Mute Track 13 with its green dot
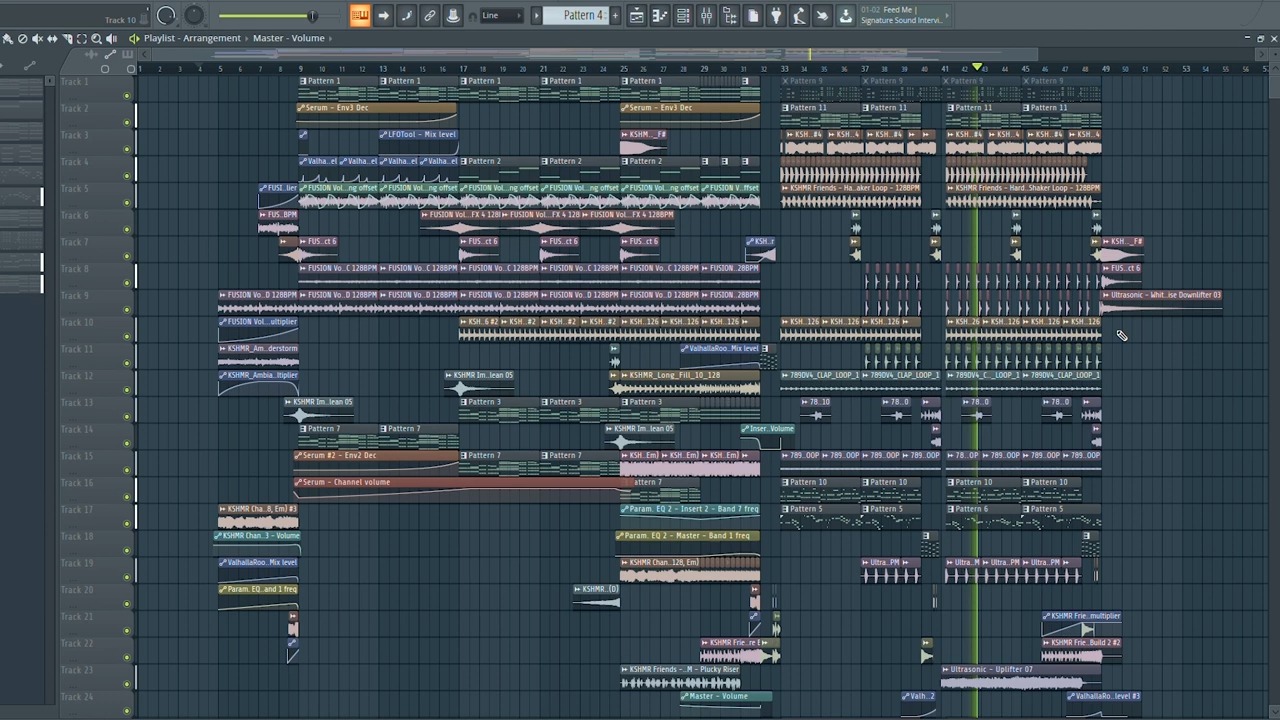This screenshot has height=720, width=1280. 127,417
